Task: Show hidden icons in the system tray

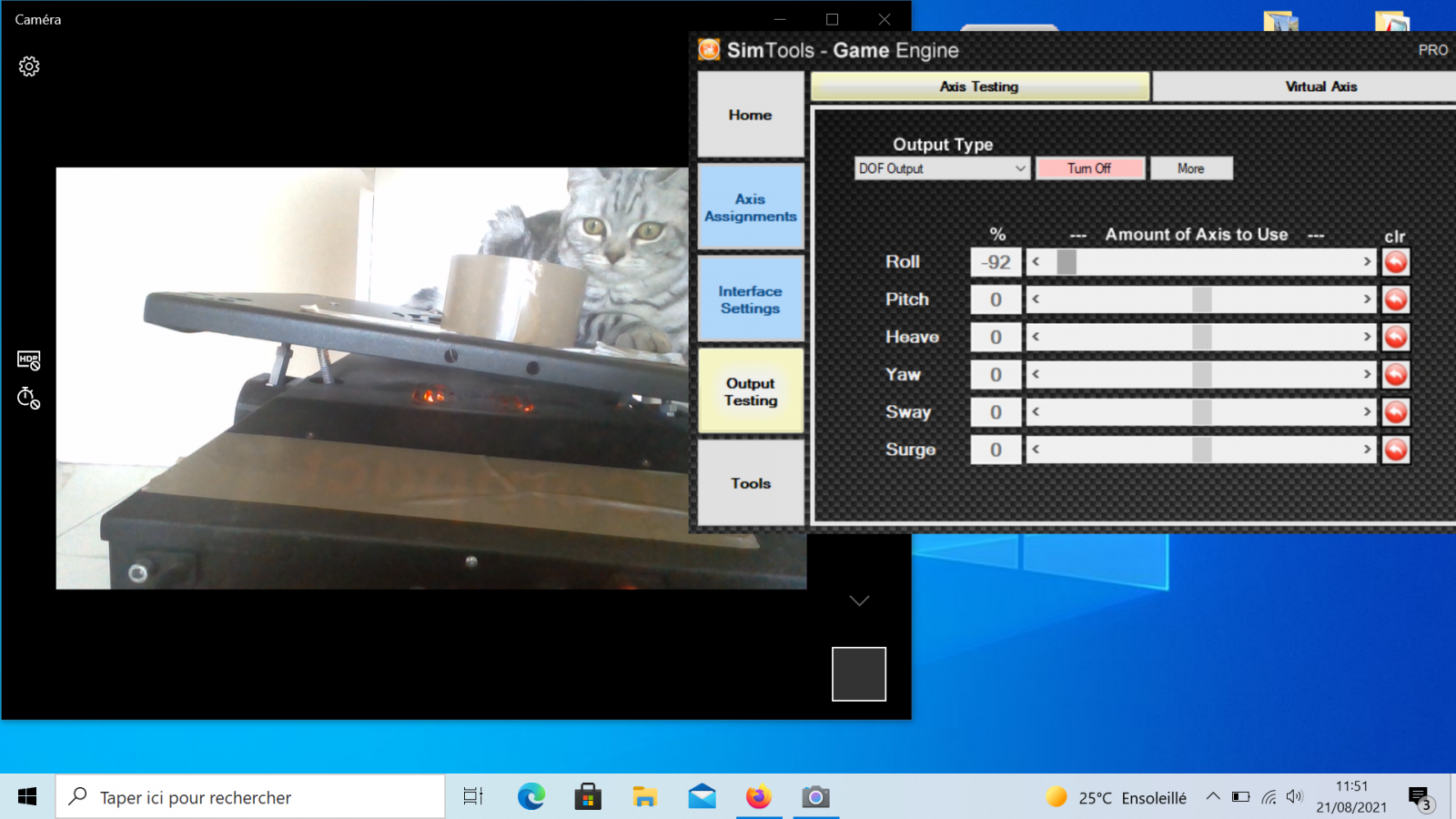Action: (x=1215, y=795)
